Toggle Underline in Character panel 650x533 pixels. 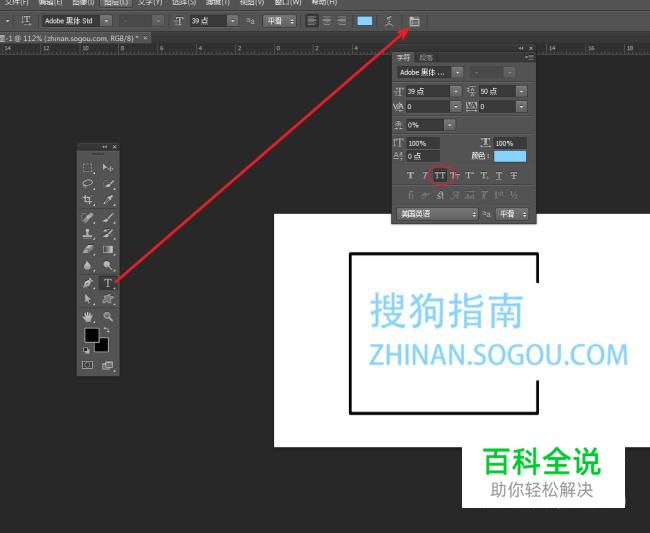tap(499, 176)
